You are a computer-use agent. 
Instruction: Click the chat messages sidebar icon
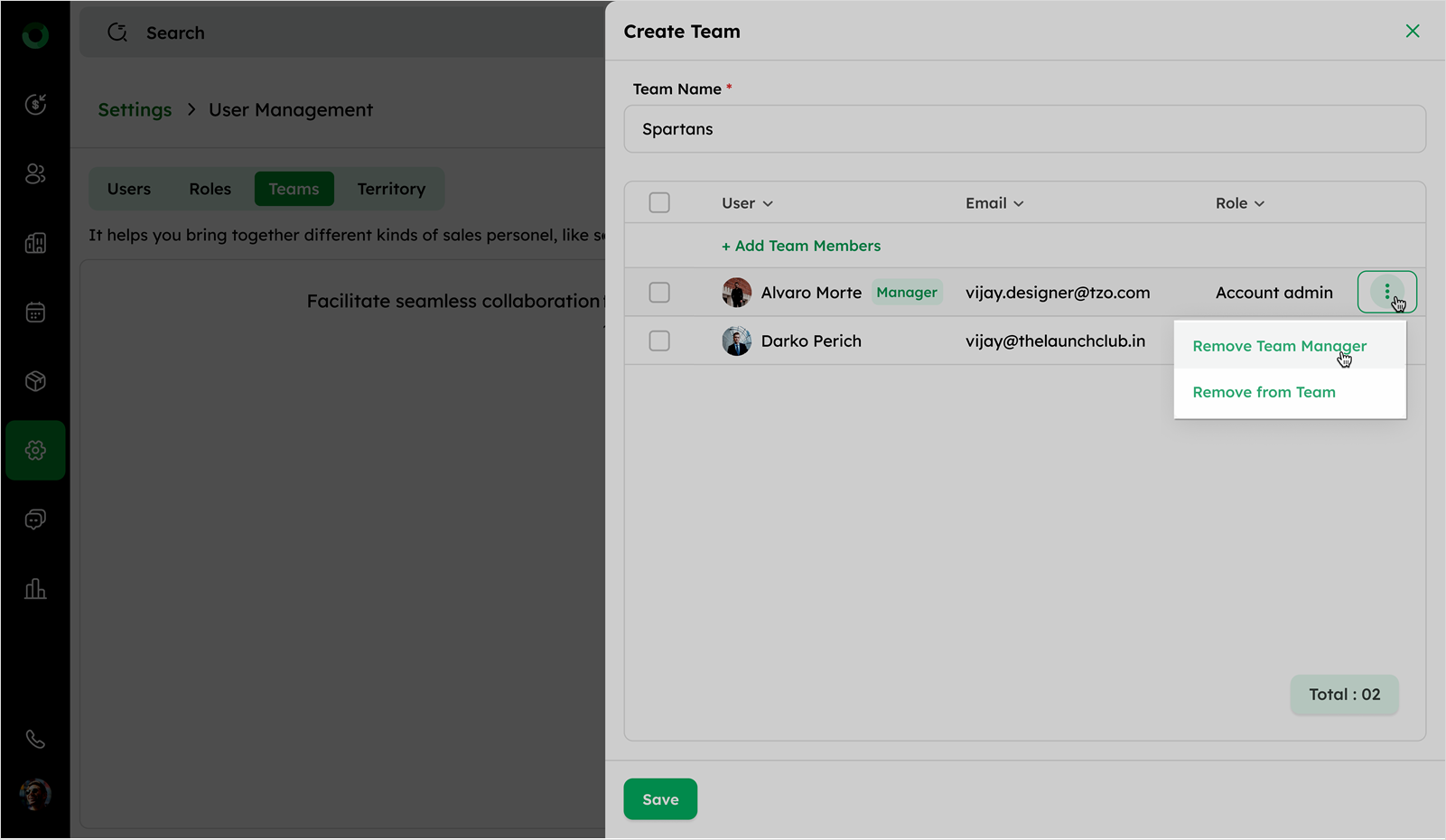pos(35,519)
